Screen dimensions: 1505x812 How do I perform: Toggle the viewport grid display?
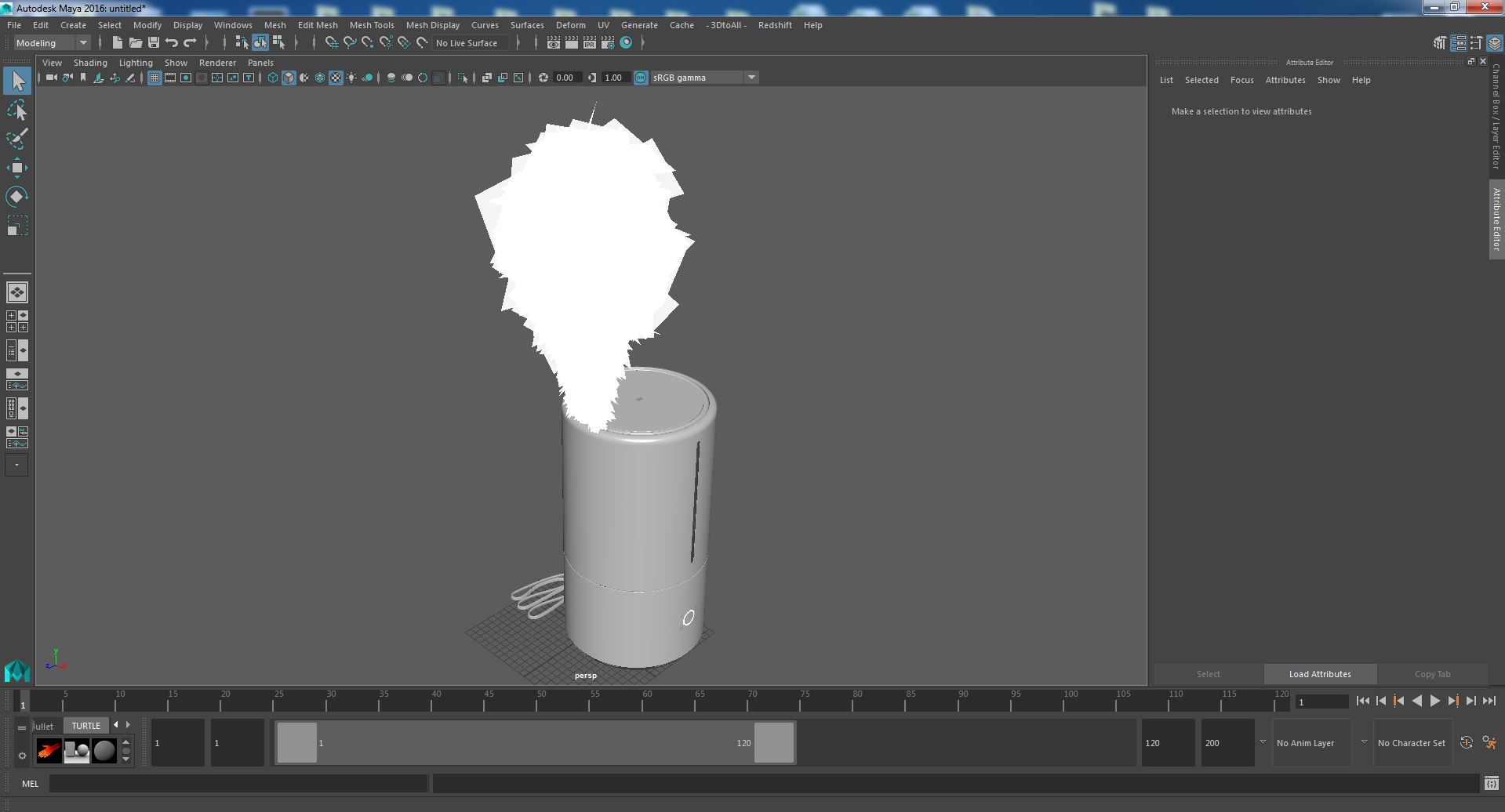pyautogui.click(x=154, y=78)
